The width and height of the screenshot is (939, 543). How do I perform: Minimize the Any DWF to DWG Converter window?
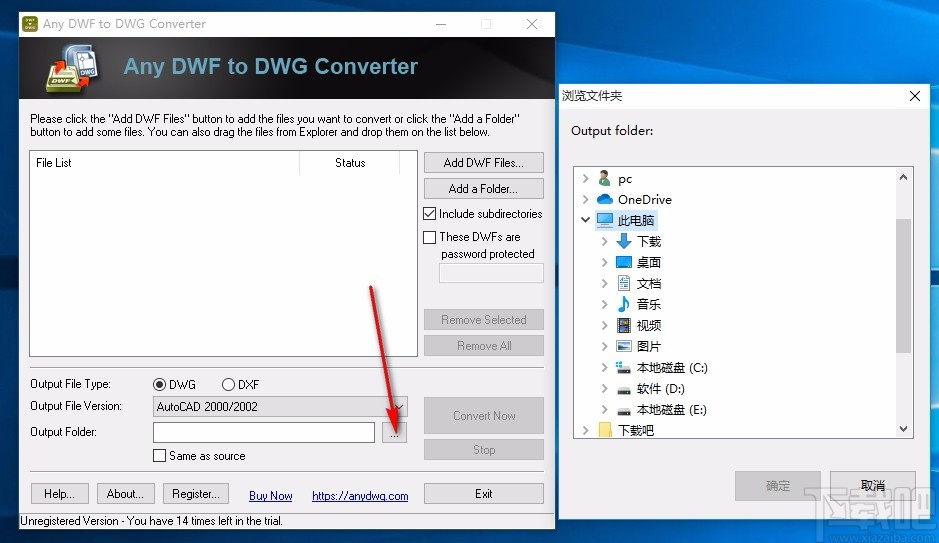(x=441, y=24)
